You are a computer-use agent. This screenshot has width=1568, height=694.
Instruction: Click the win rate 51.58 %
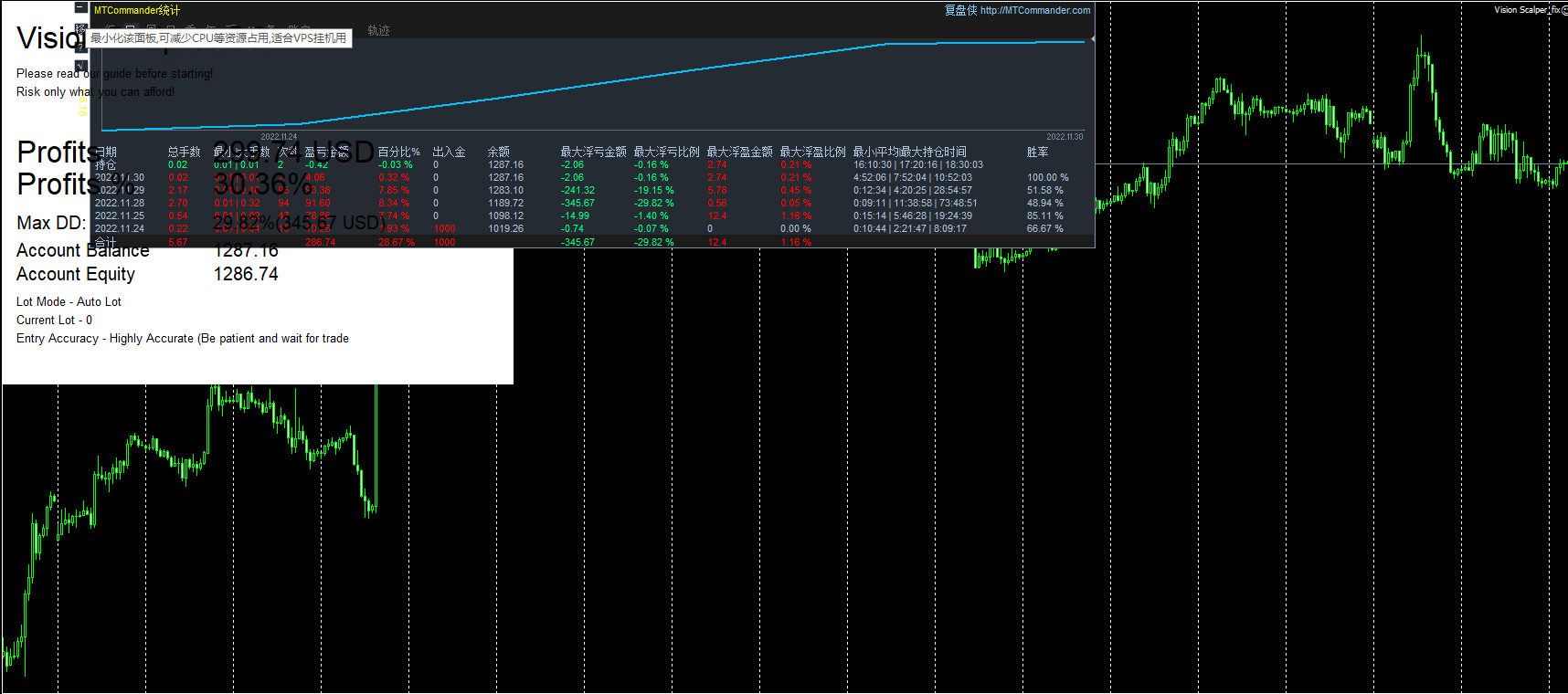click(x=1045, y=190)
